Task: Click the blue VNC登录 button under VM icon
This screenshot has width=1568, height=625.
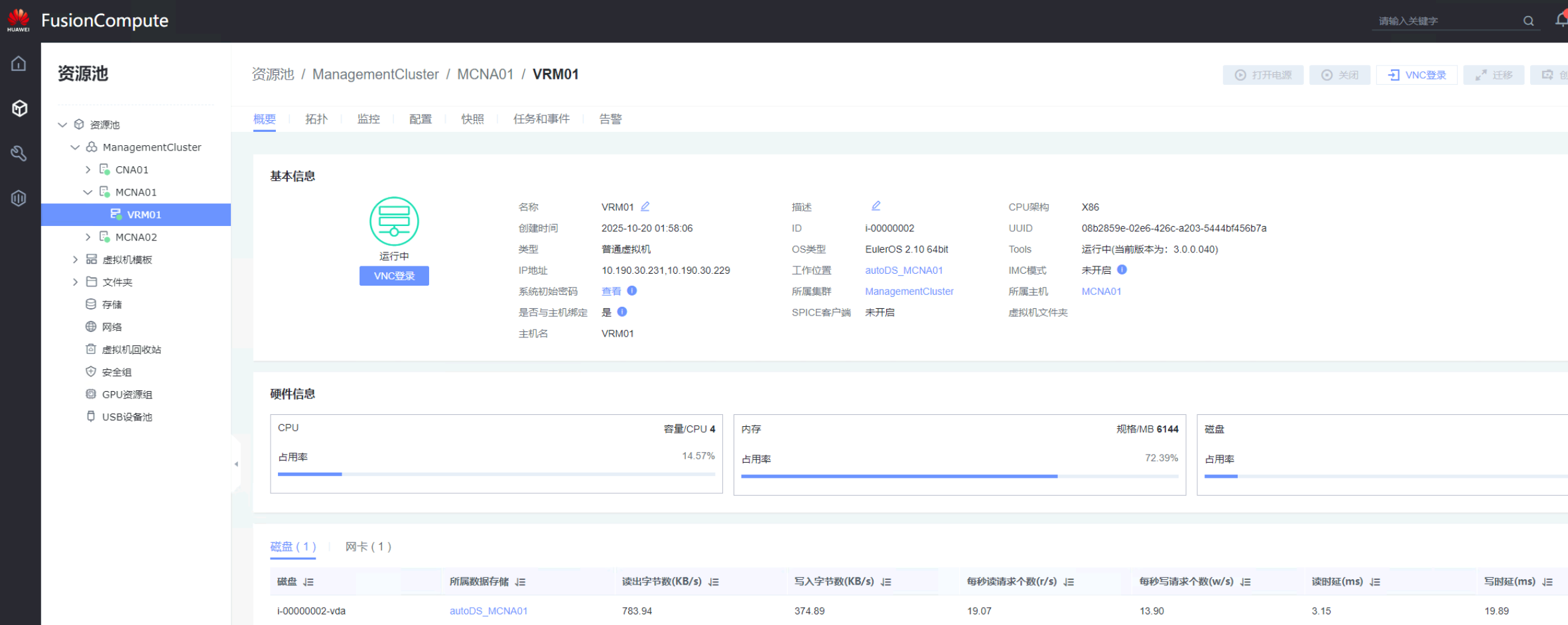Action: click(x=394, y=276)
